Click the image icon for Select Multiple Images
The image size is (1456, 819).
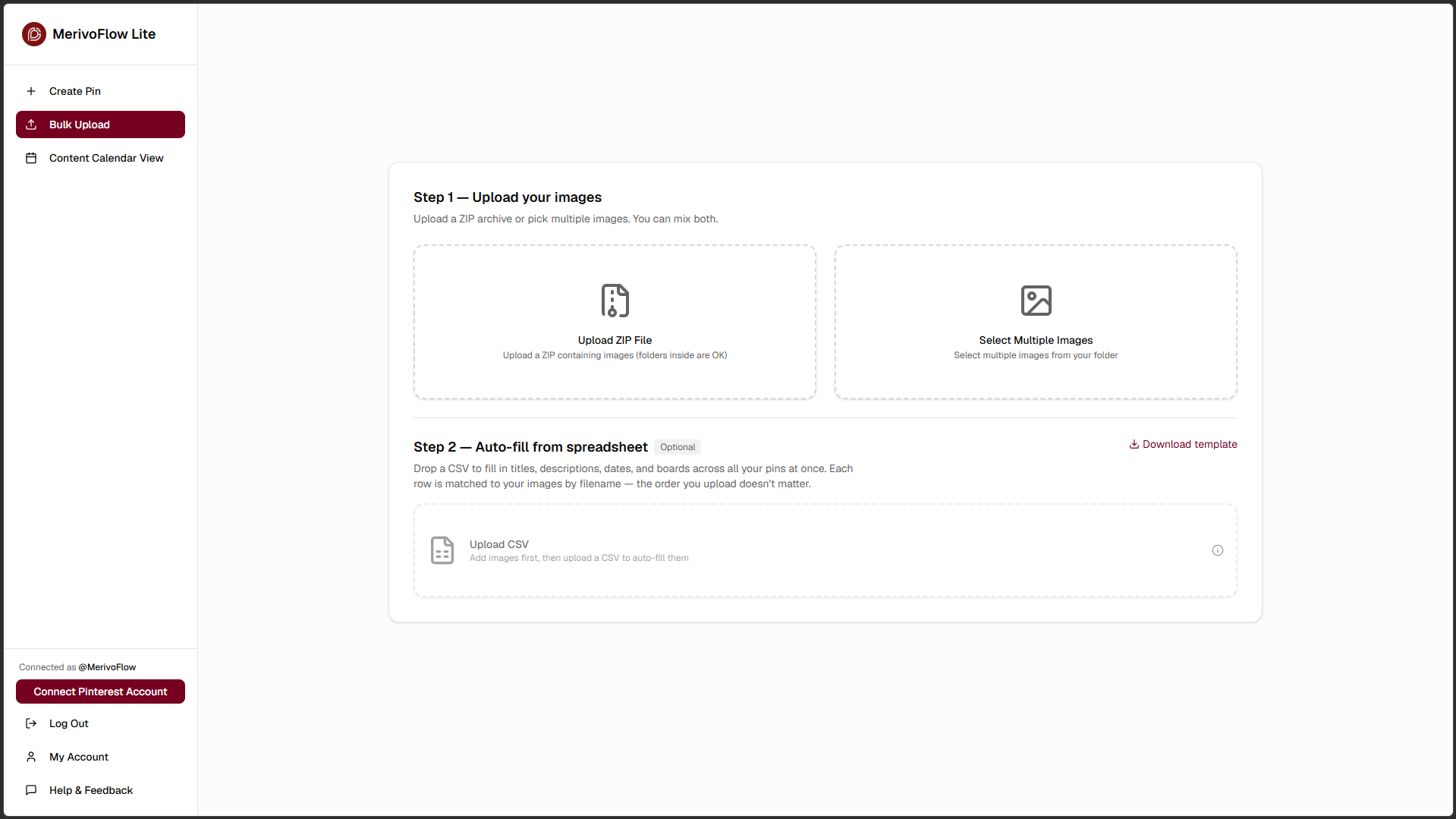[1036, 301]
